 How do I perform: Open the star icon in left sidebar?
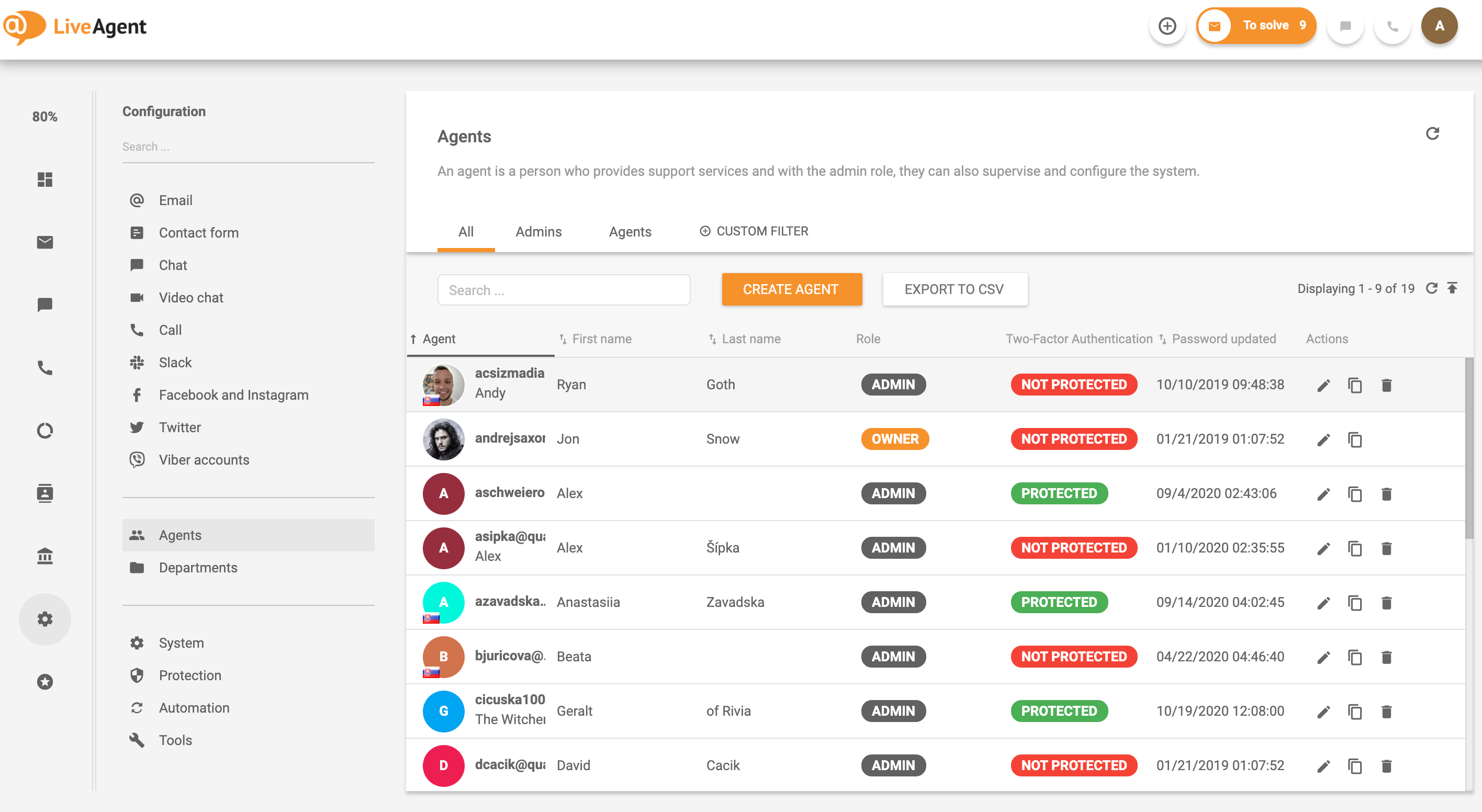click(x=45, y=681)
